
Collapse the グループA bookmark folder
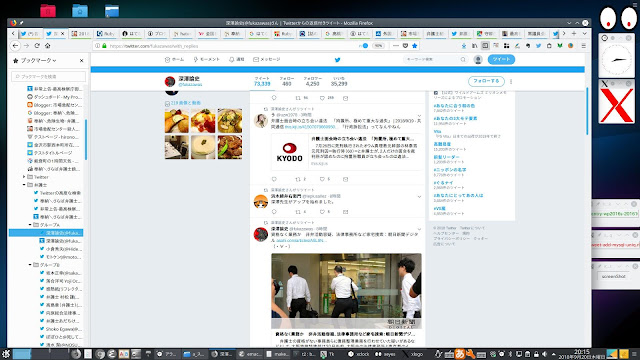tap(30, 225)
